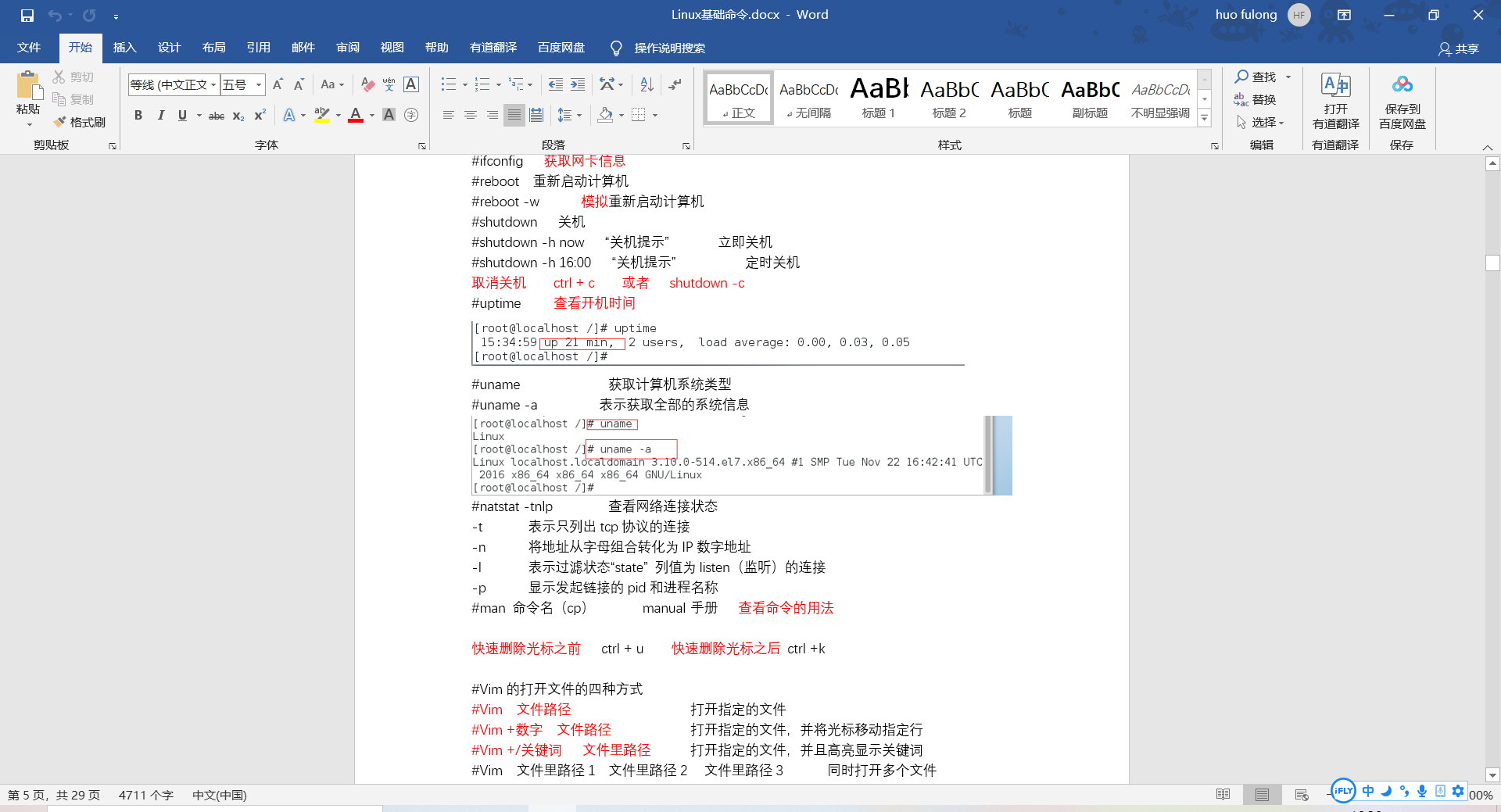The height and width of the screenshot is (812, 1501).
Task: Switch to the Review tab
Action: [x=348, y=48]
